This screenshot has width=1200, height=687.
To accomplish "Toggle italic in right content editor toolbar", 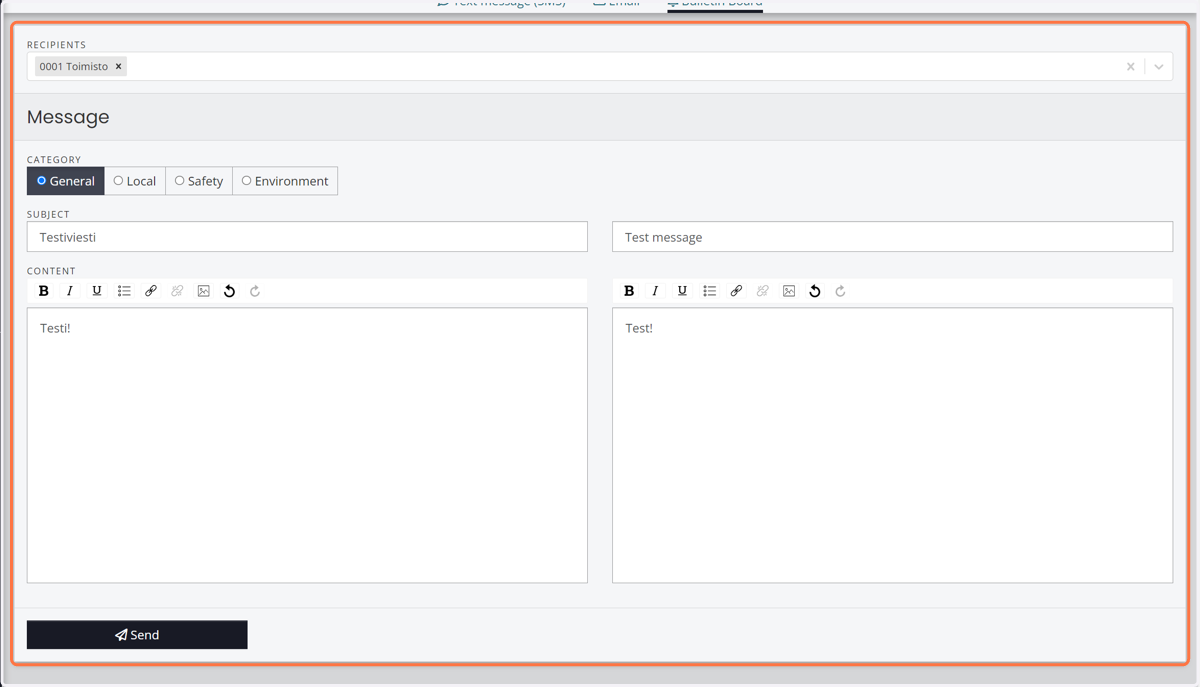I will 655,291.
